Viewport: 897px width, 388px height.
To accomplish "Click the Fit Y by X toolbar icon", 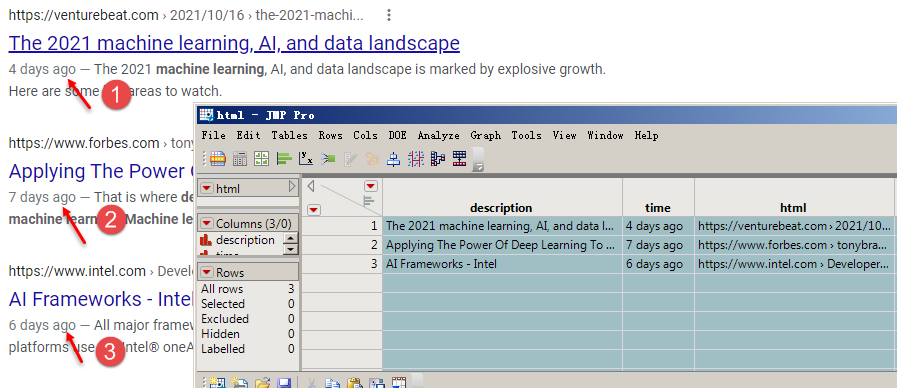I will (x=305, y=159).
